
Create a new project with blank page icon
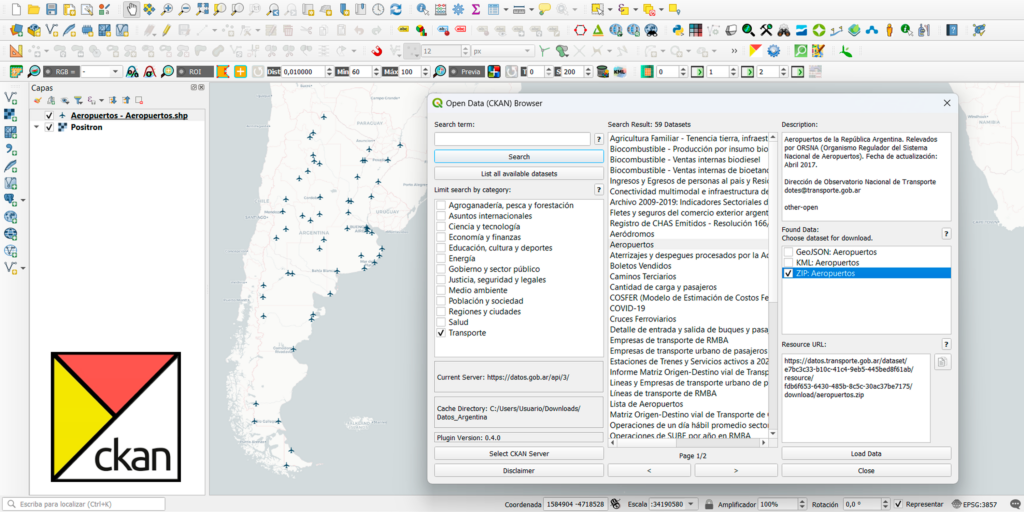coord(16,10)
